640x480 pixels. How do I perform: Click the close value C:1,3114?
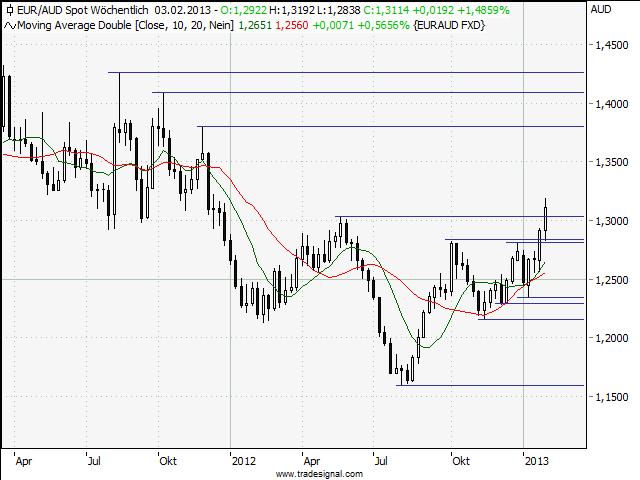click(386, 10)
